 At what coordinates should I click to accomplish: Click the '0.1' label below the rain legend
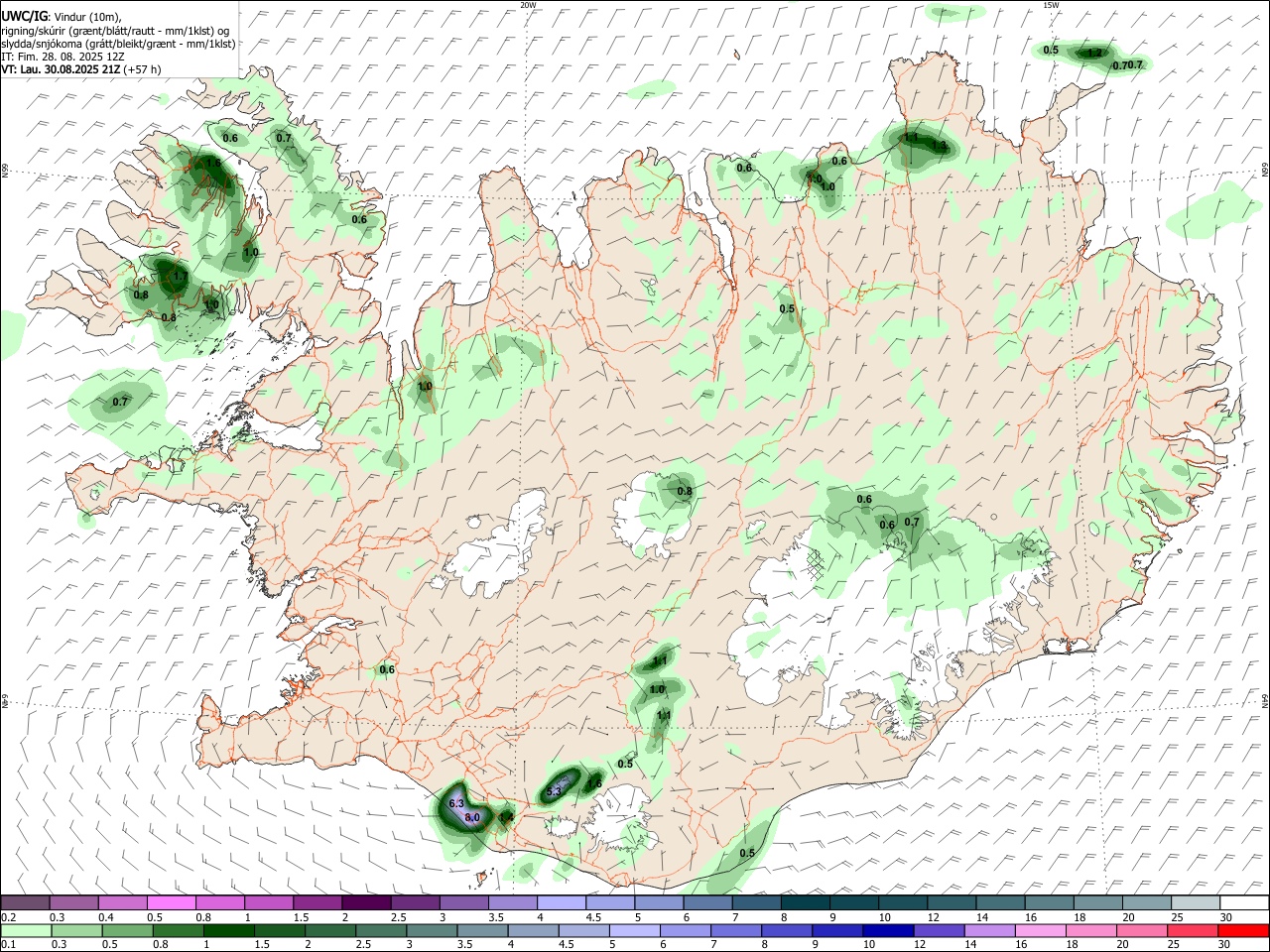pos(9,945)
